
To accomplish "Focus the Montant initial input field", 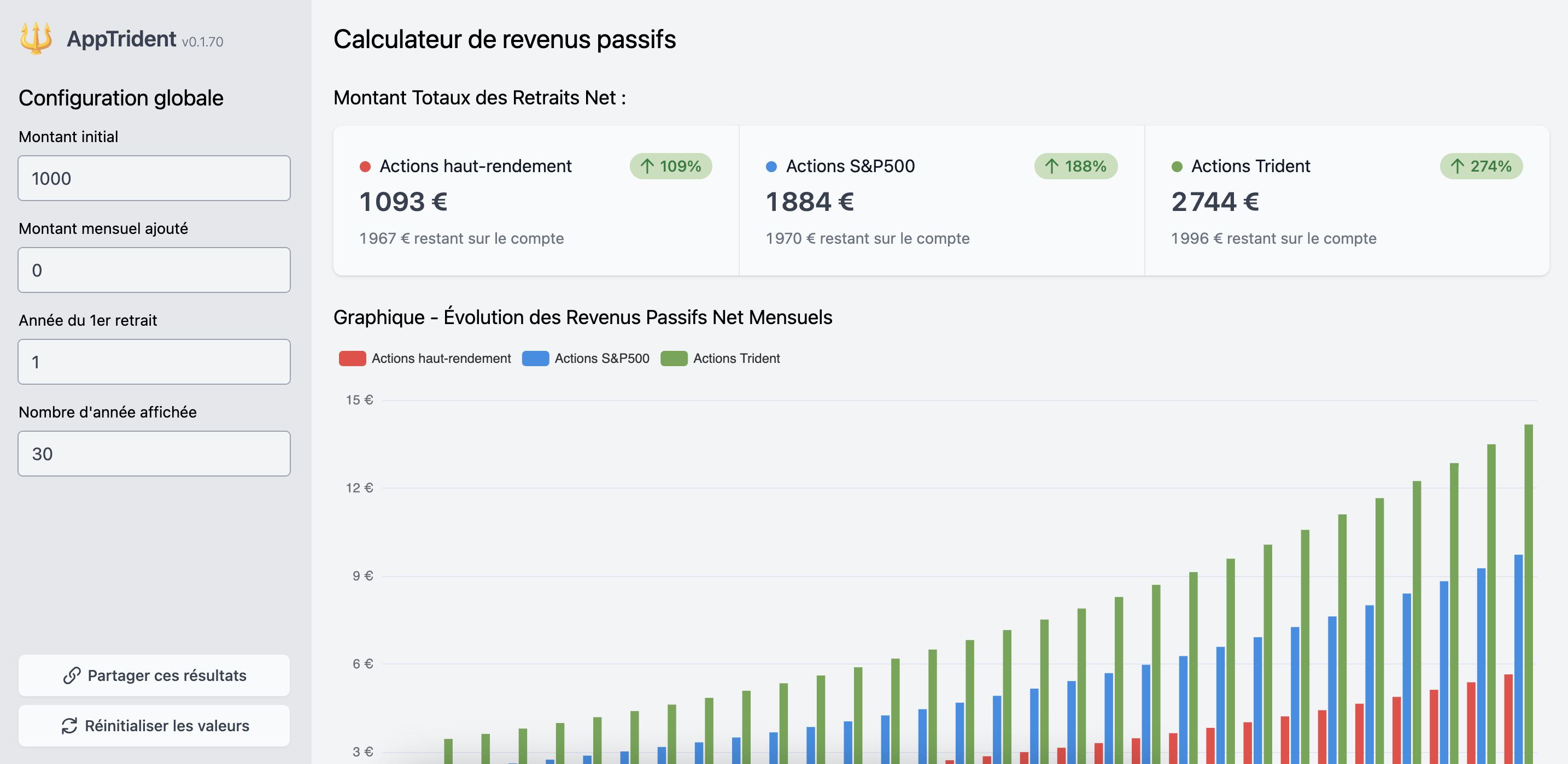I will tap(154, 178).
